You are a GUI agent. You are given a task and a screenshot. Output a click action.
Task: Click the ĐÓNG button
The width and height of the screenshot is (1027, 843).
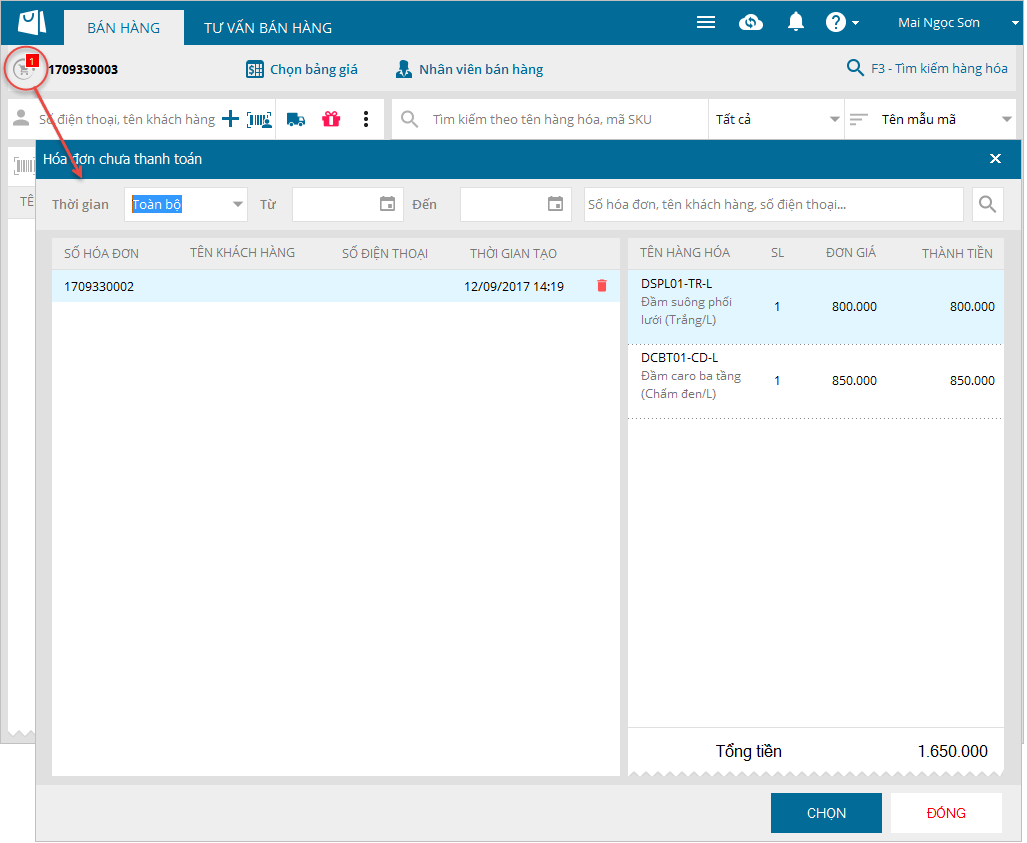click(946, 813)
